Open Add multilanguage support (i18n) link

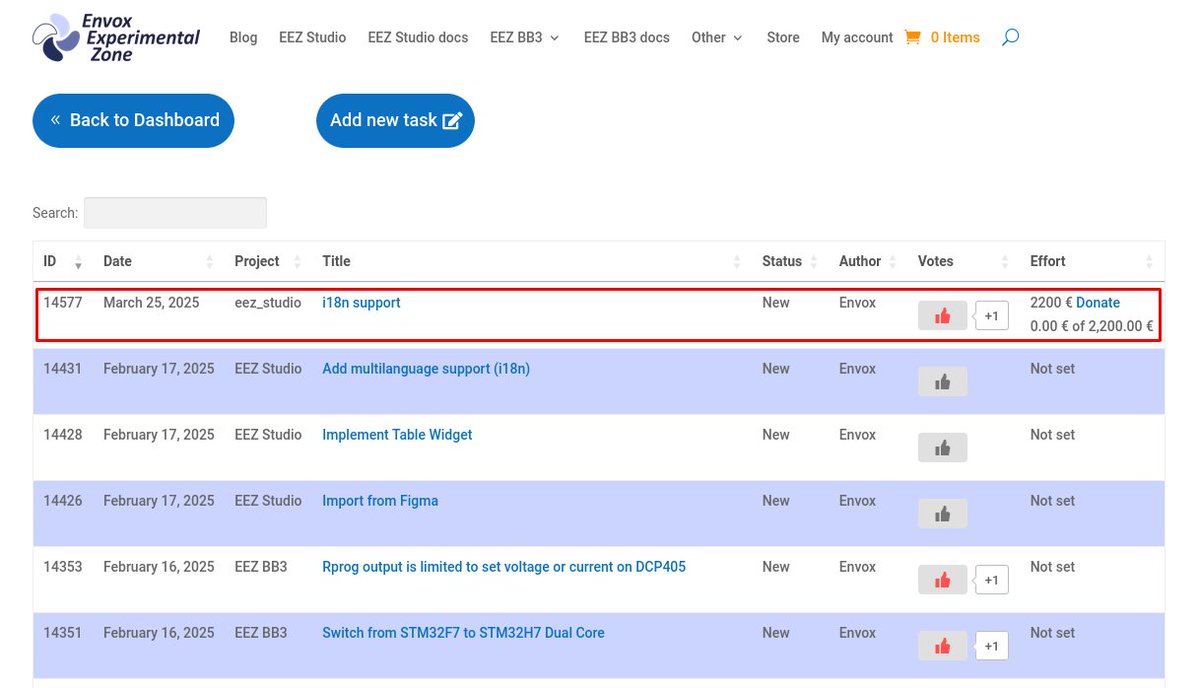[426, 368]
